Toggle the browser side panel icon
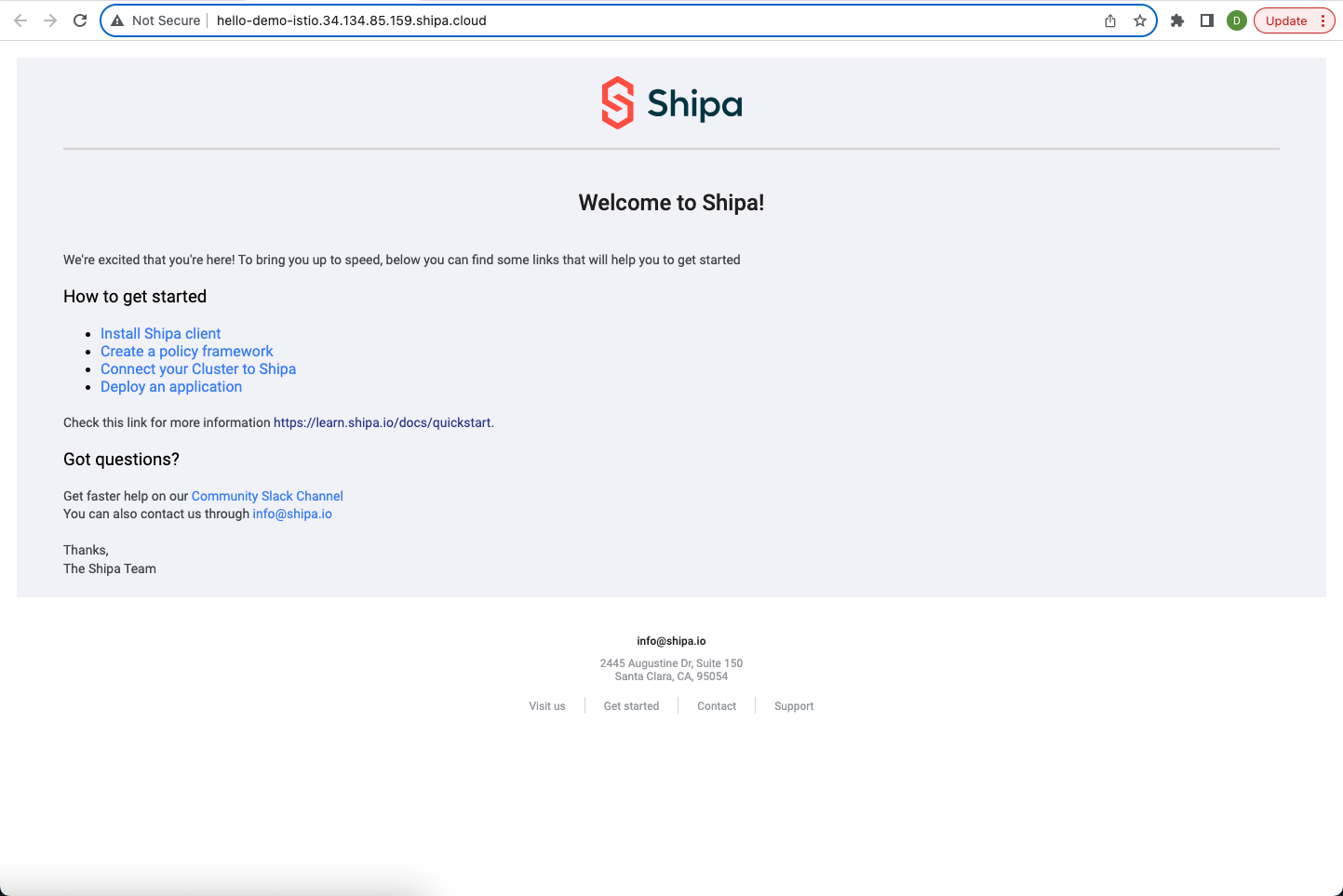Viewport: 1343px width, 896px height. pyautogui.click(x=1207, y=20)
